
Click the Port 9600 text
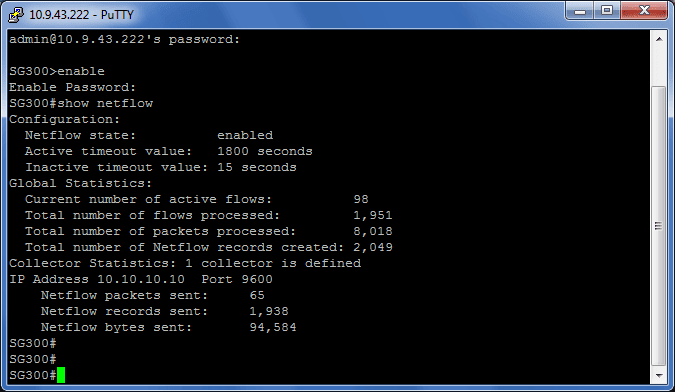(x=237, y=279)
